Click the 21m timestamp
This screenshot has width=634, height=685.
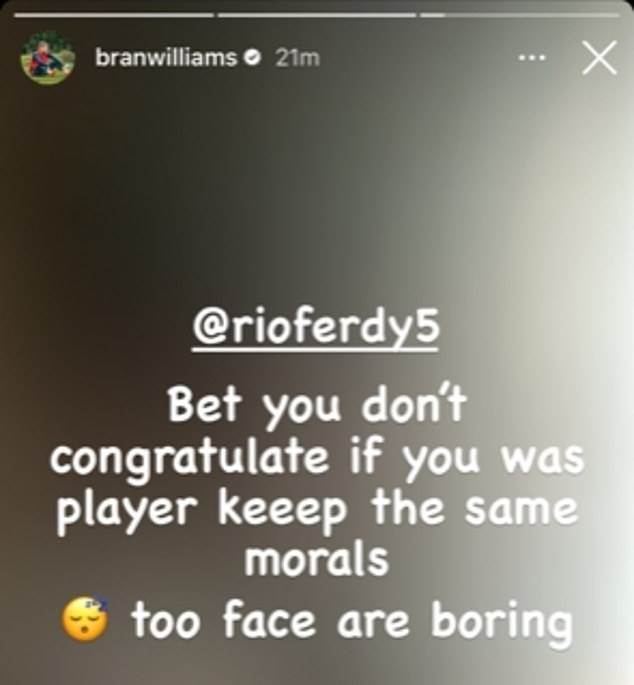pyautogui.click(x=297, y=58)
